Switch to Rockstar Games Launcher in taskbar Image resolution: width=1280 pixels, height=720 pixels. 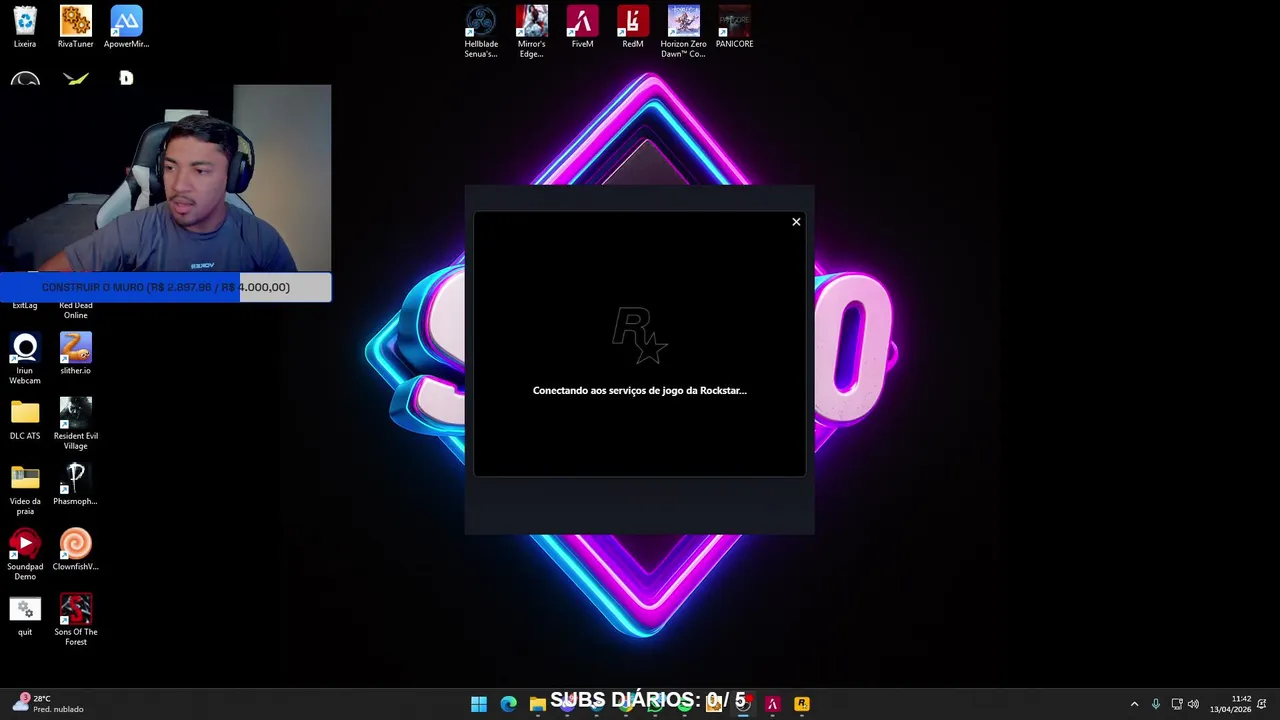(x=801, y=704)
